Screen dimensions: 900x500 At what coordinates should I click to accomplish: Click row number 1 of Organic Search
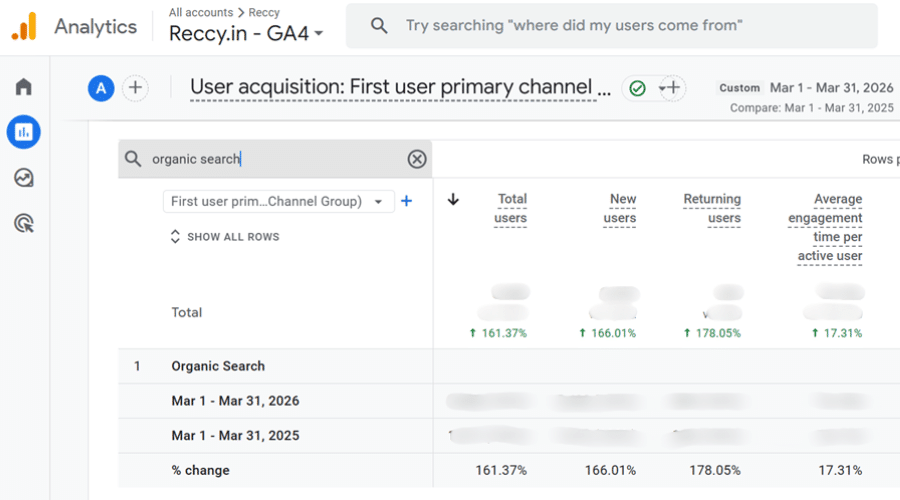pos(137,366)
